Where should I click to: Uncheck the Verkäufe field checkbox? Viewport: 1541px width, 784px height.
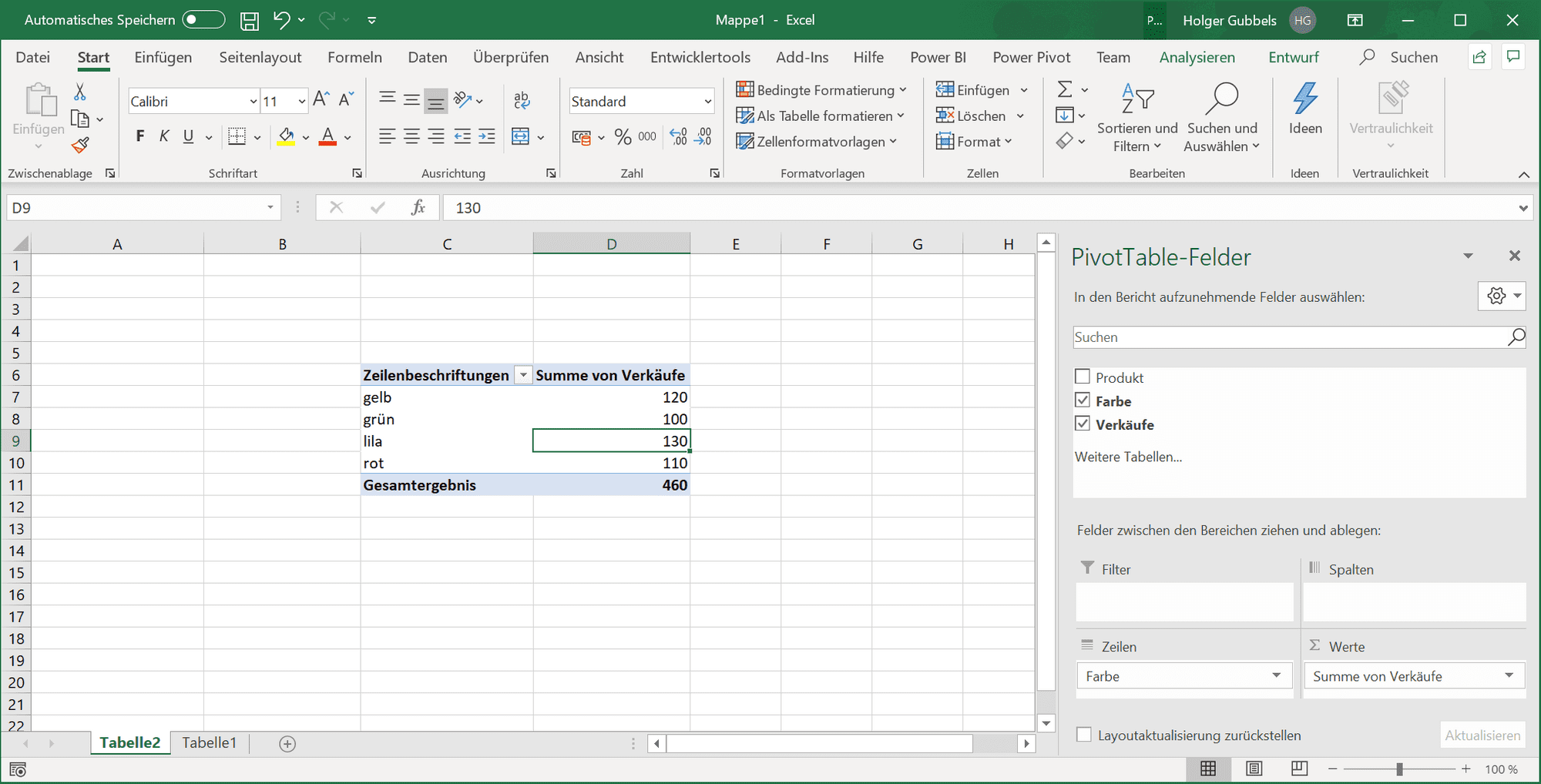1083,424
